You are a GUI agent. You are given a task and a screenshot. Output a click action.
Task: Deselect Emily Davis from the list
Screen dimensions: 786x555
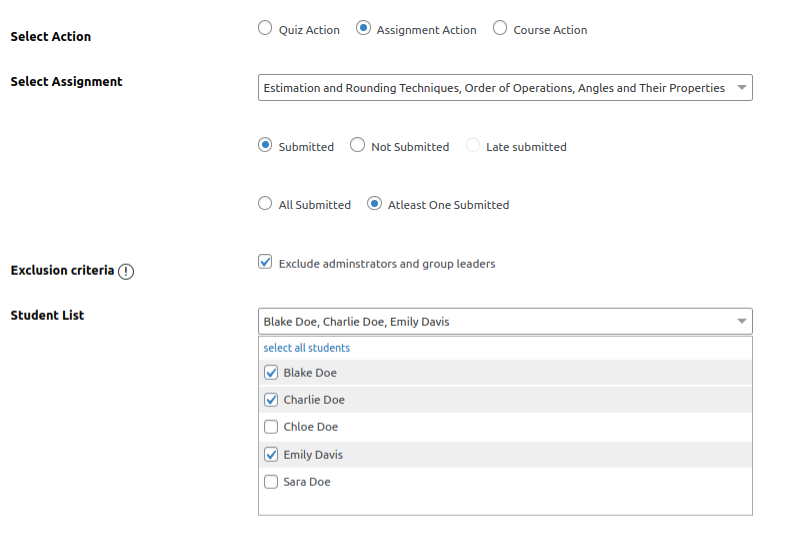click(x=271, y=454)
